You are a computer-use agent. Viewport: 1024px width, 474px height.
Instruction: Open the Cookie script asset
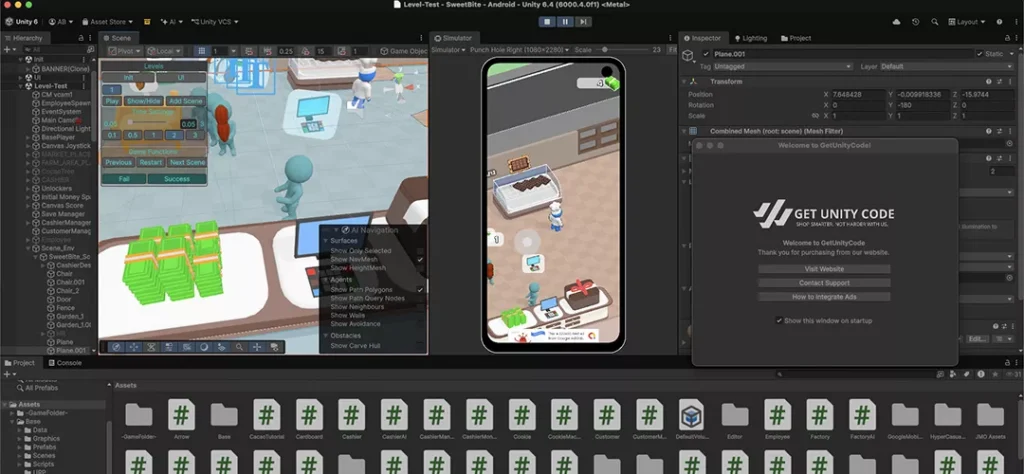click(x=522, y=415)
